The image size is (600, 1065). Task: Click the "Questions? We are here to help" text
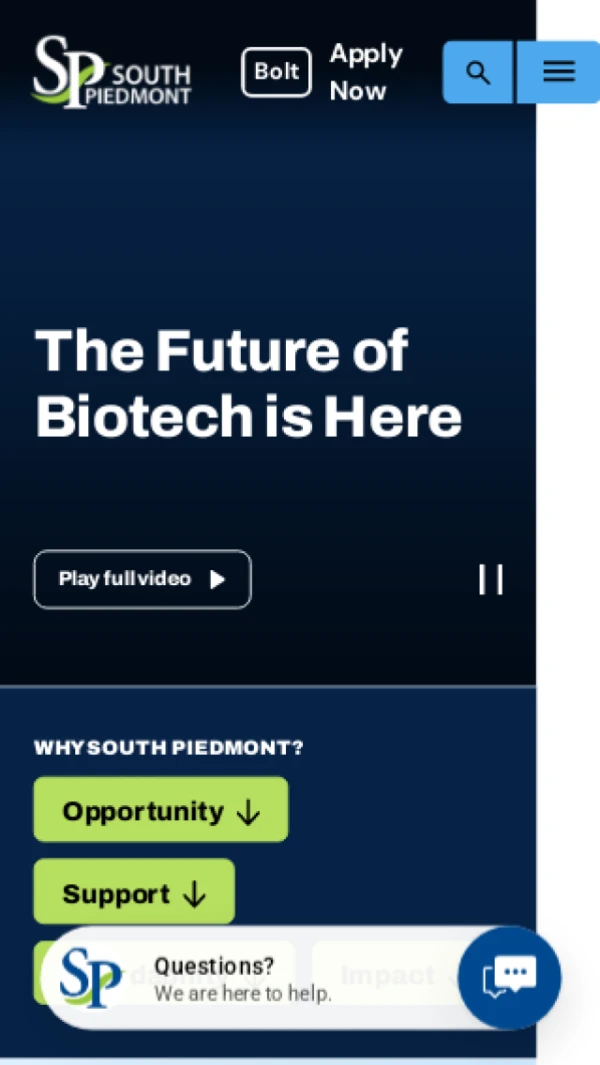243,979
